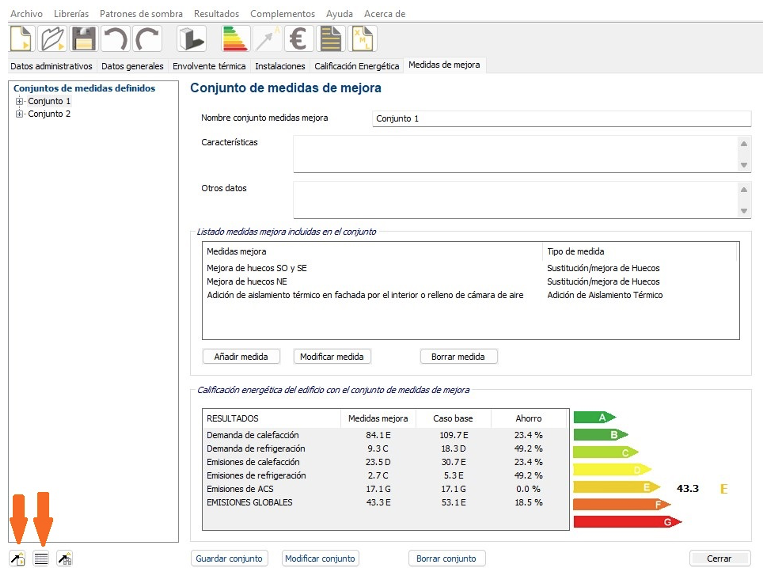
Task: Click the new file toolbar icon
Action: coord(22,39)
